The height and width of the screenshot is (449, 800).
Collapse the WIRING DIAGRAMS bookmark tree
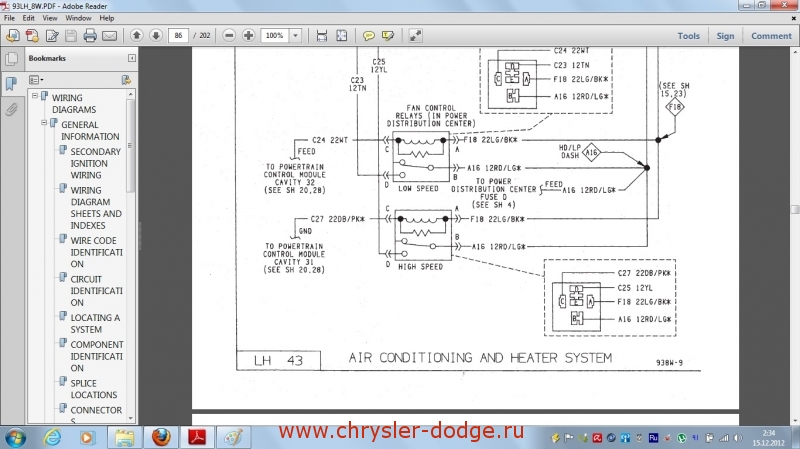[x=35, y=95]
